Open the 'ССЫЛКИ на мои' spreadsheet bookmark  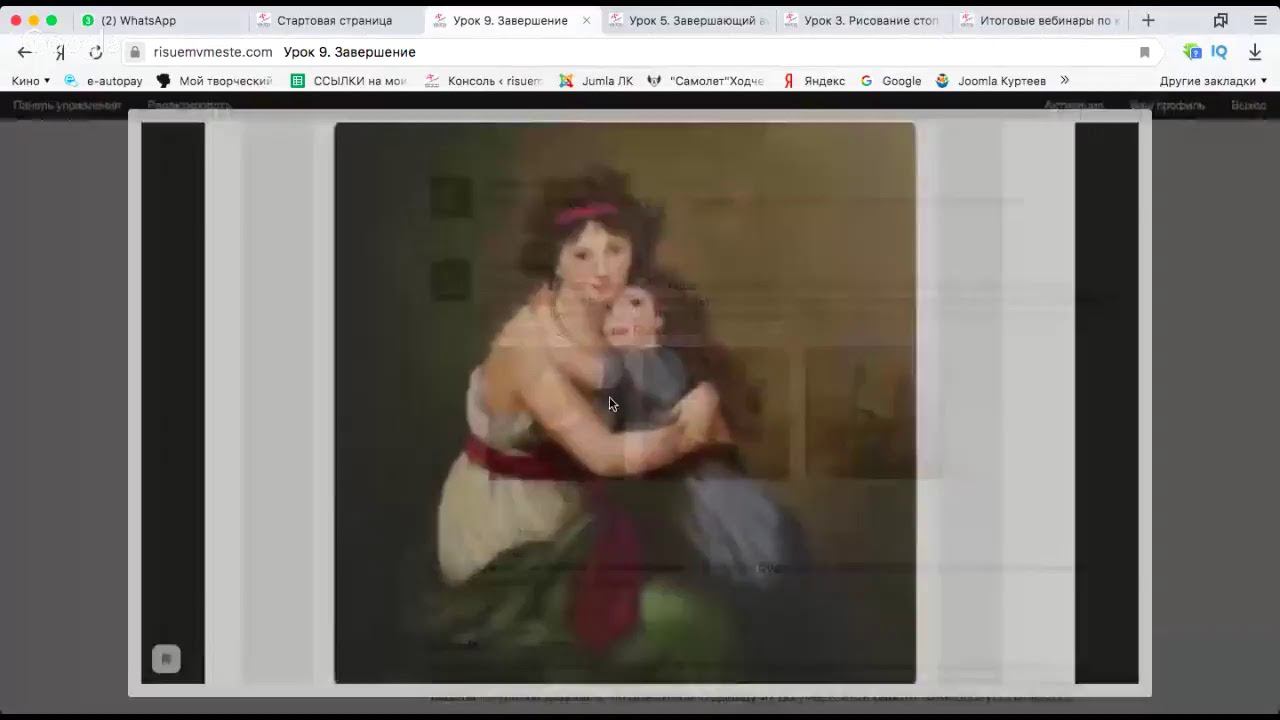coord(349,81)
